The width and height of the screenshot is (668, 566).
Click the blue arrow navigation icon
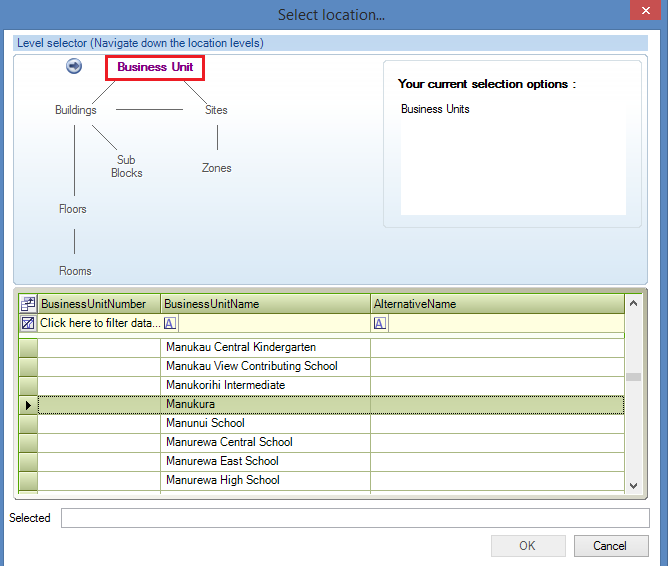(74, 66)
